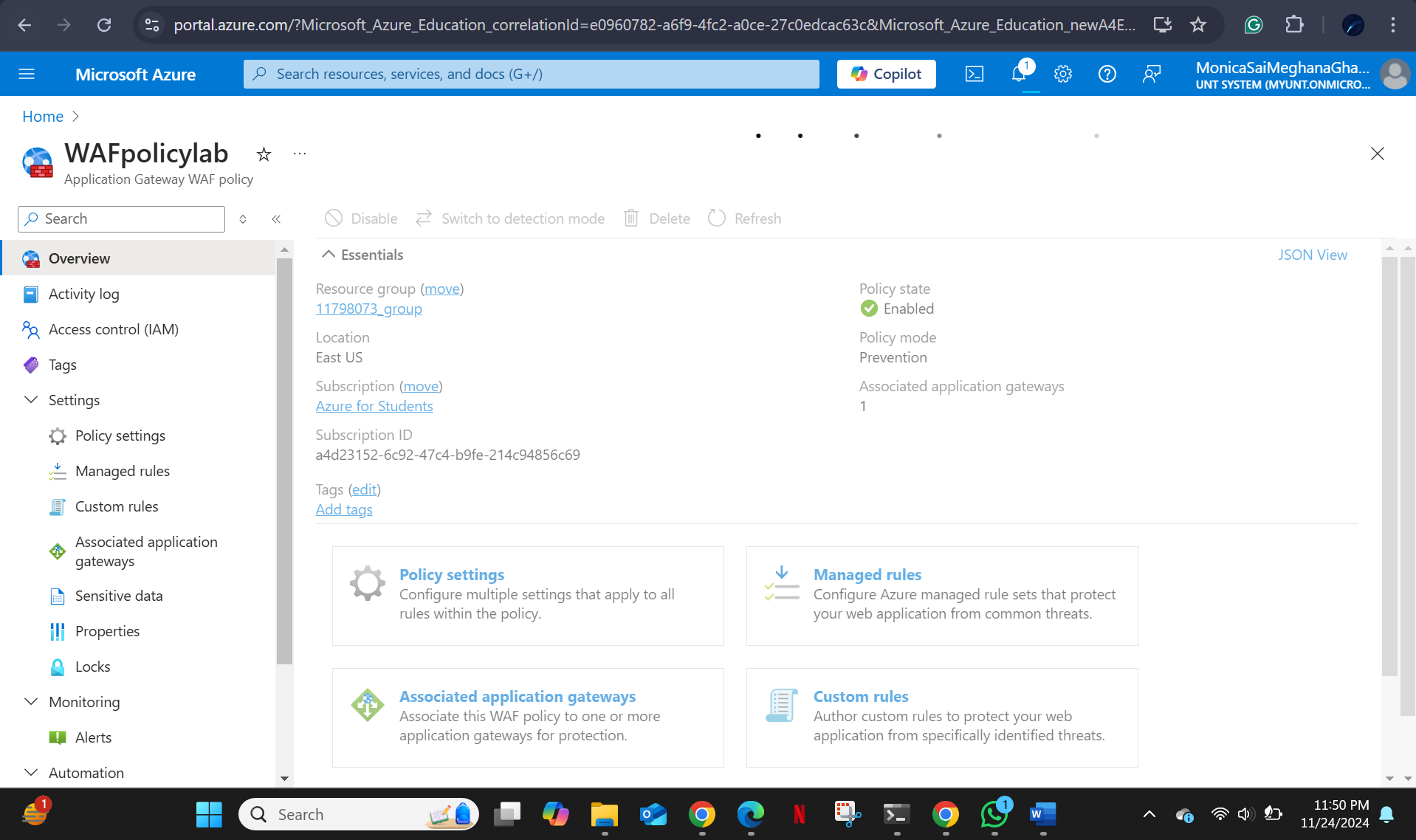Launch Cloud Shell from the top bar
The height and width of the screenshot is (840, 1416).
pyautogui.click(x=975, y=74)
